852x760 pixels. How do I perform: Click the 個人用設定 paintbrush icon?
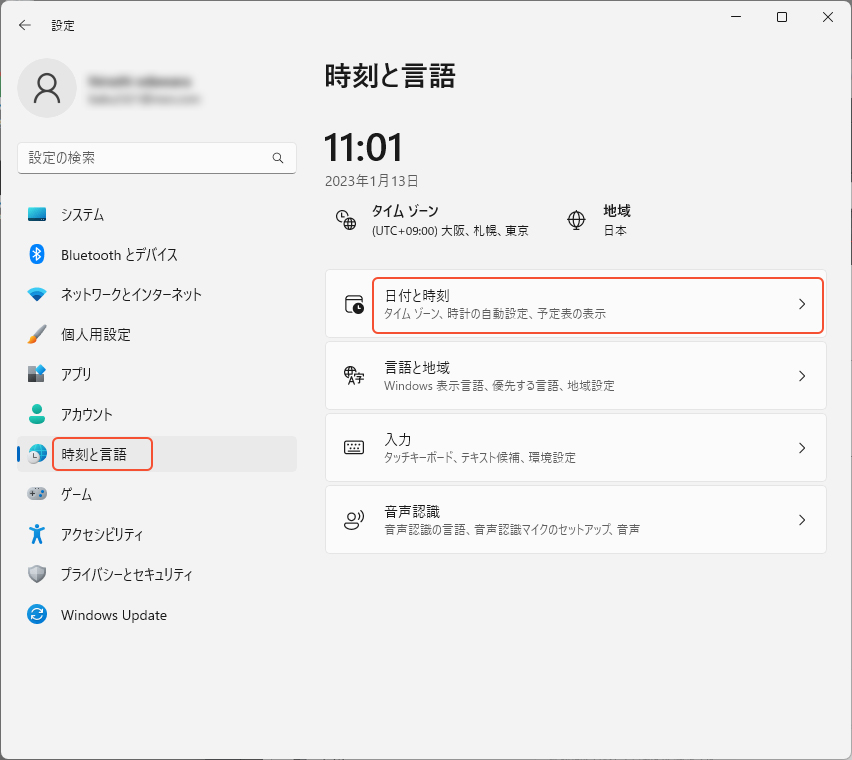point(37,334)
